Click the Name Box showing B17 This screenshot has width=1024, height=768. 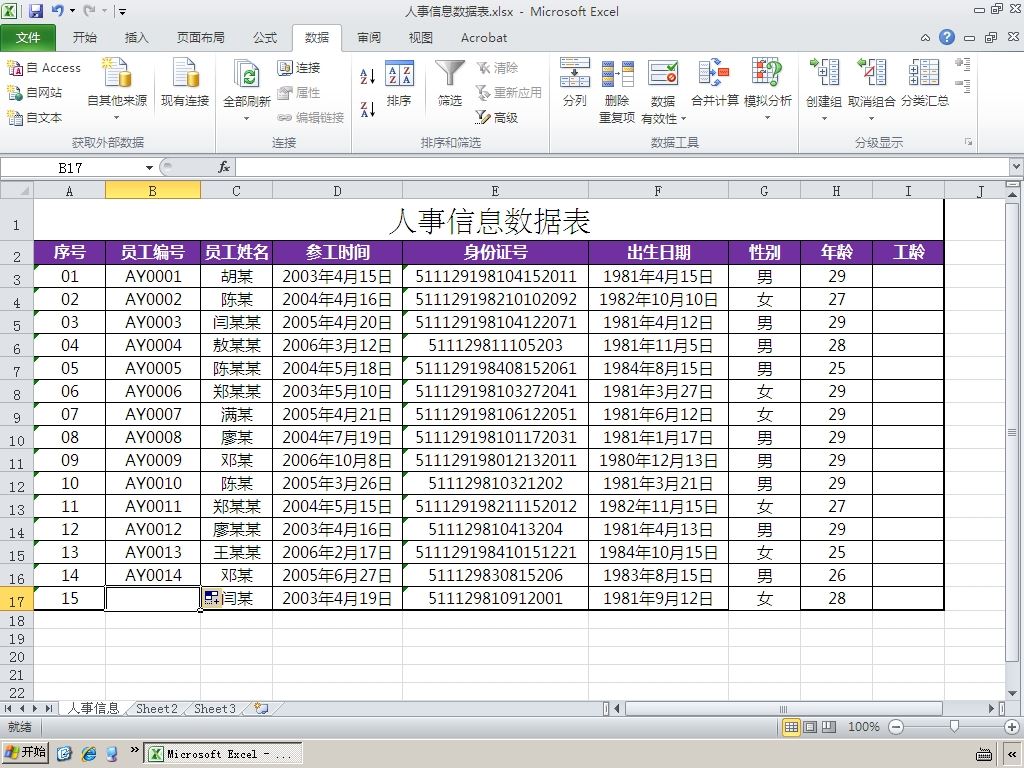click(71, 168)
